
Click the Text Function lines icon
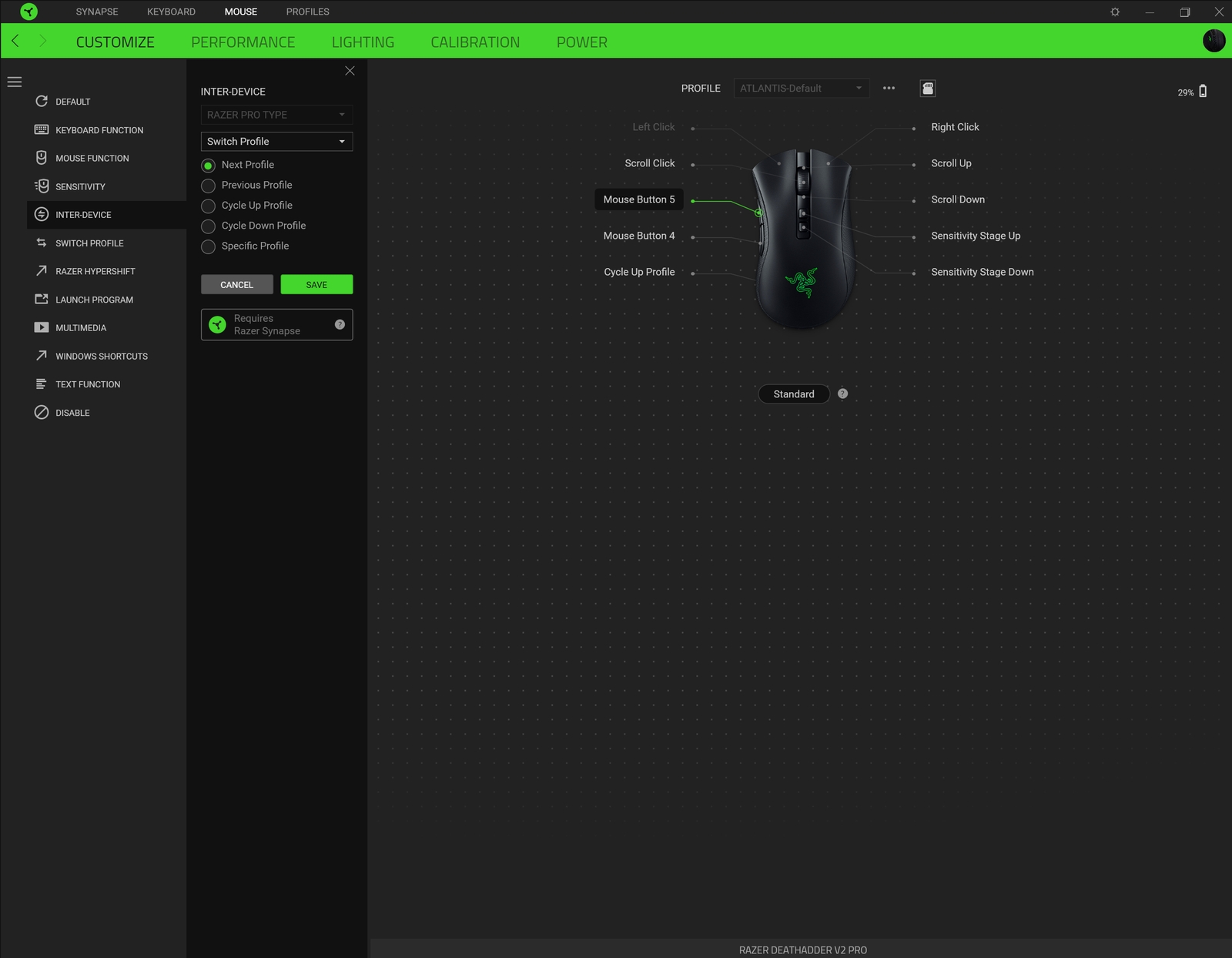click(x=42, y=384)
